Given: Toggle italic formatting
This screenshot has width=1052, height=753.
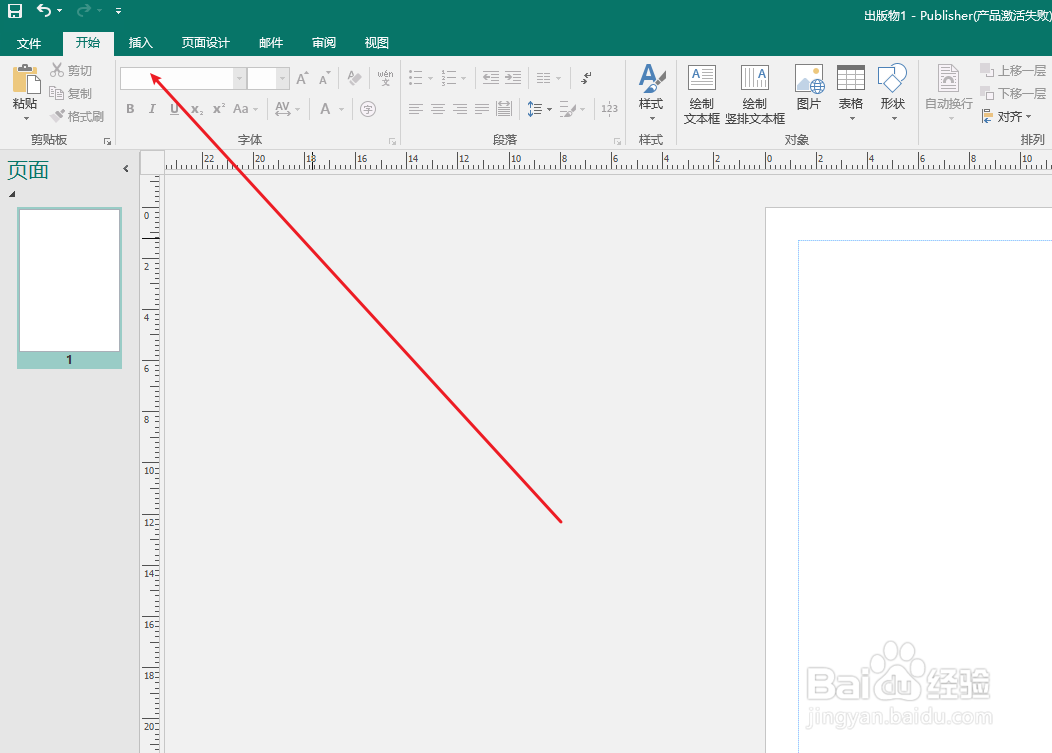Looking at the screenshot, I should point(152,109).
